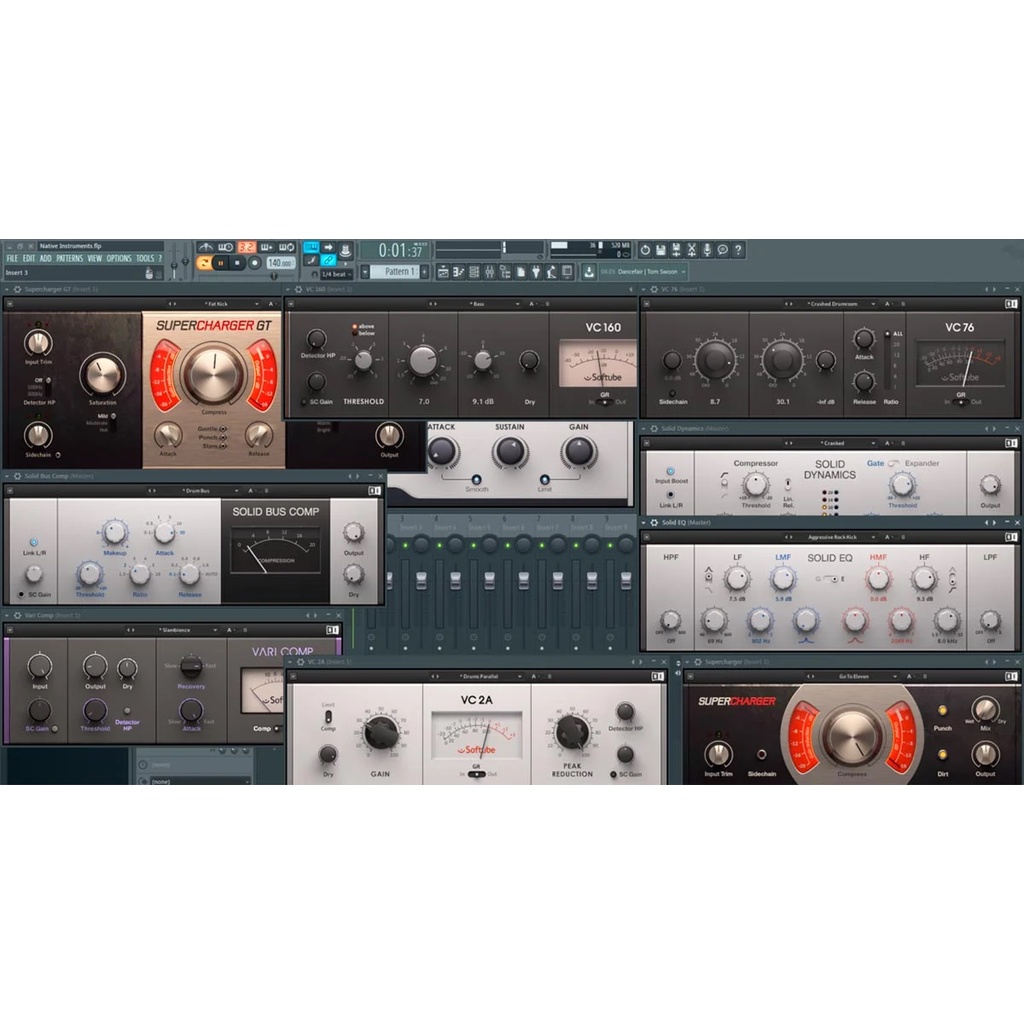This screenshot has height=1024, width=1024.
Task: Open Solid Dynamics window gear settings
Action: pos(654,429)
